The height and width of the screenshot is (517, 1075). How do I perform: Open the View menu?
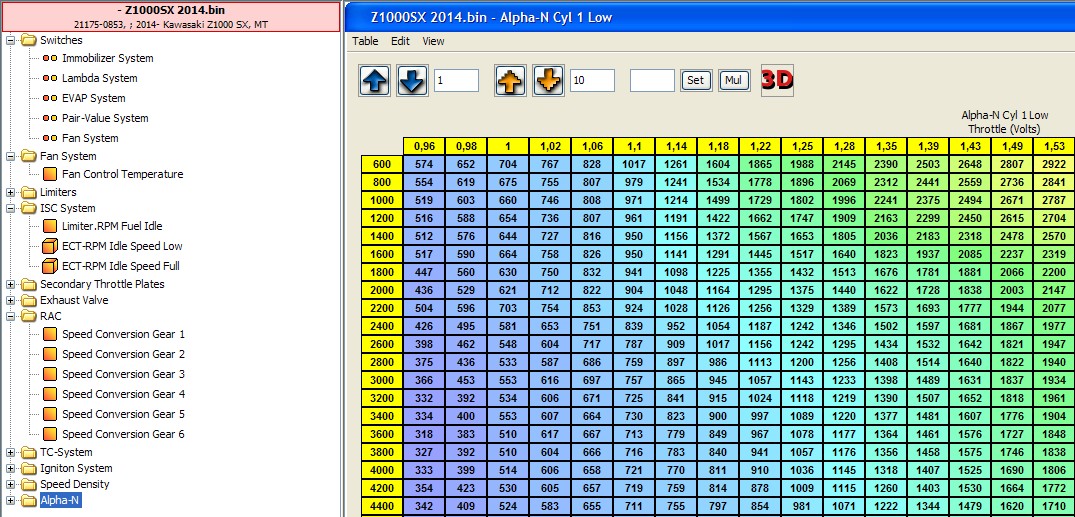click(x=433, y=41)
